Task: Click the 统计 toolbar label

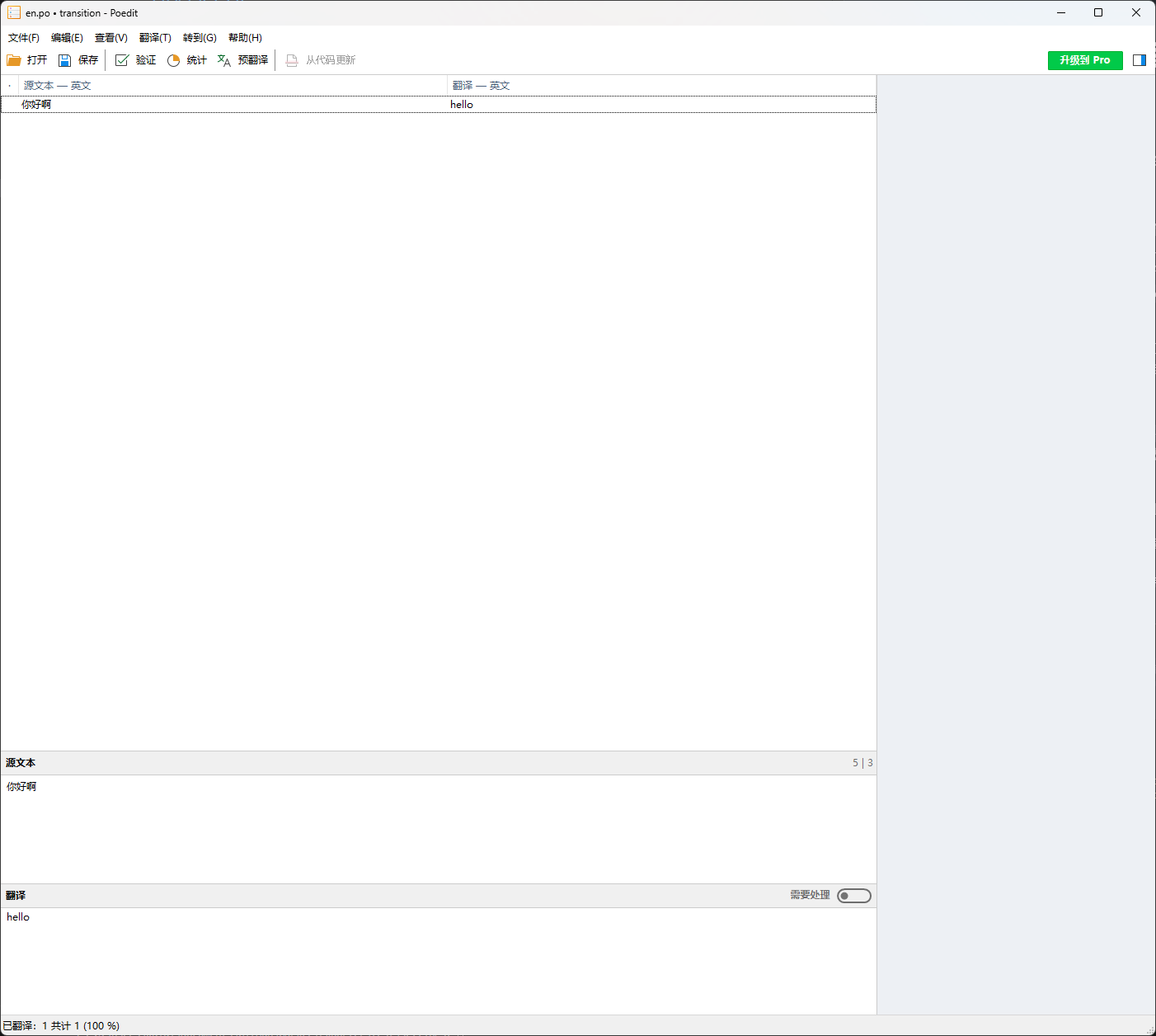Action: point(196,60)
